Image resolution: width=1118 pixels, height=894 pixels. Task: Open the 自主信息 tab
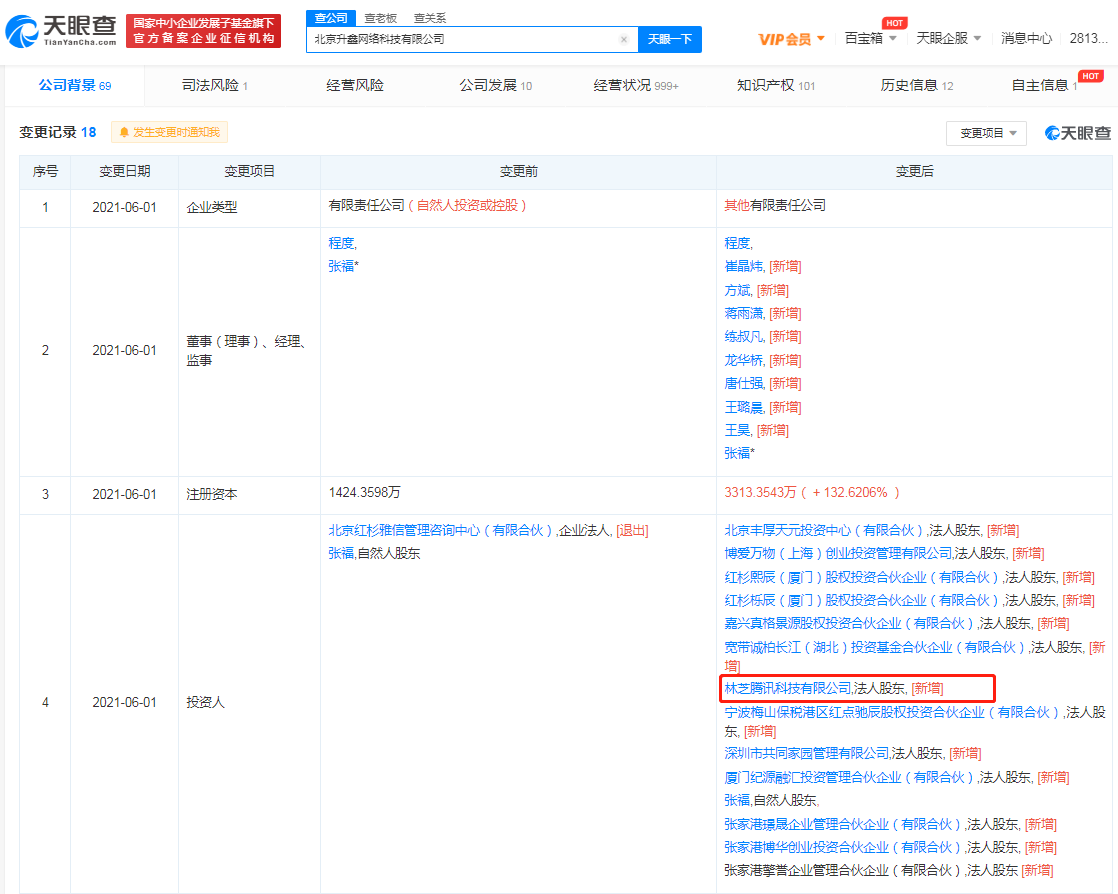[1044, 86]
